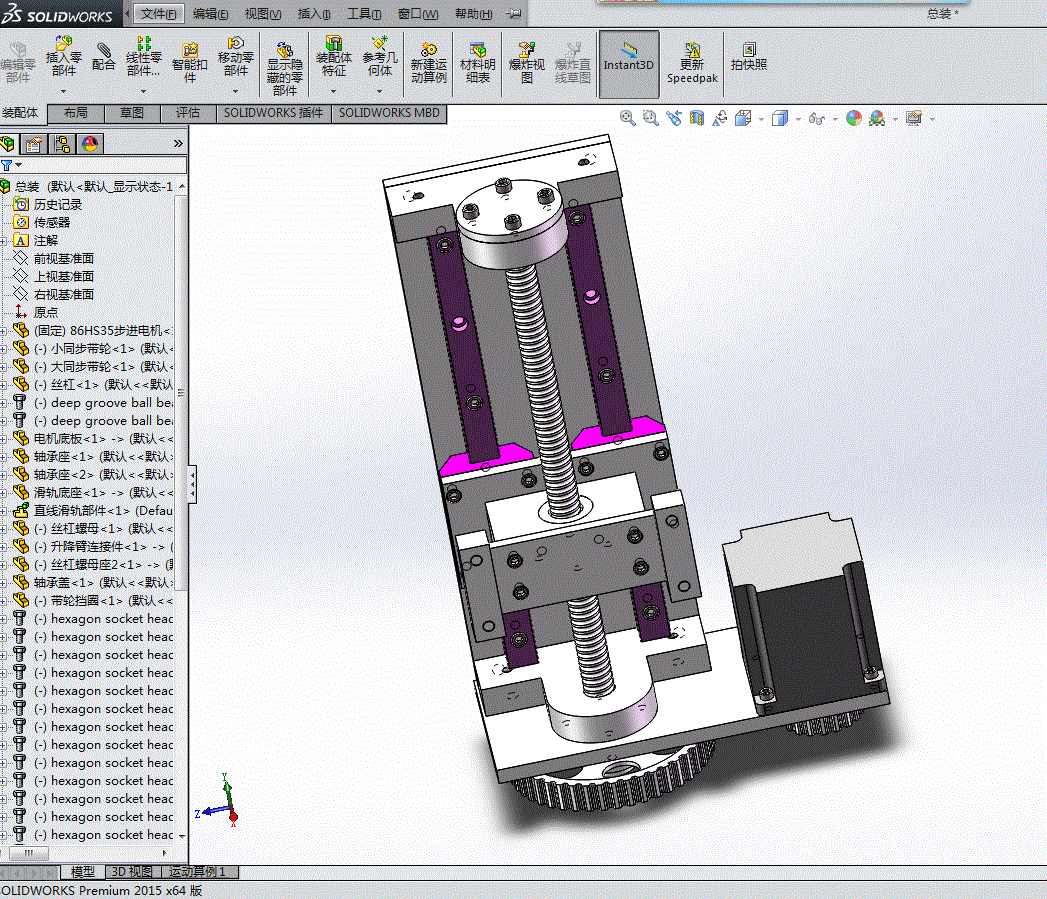Open the PropertyManager tab icon

coord(34,143)
